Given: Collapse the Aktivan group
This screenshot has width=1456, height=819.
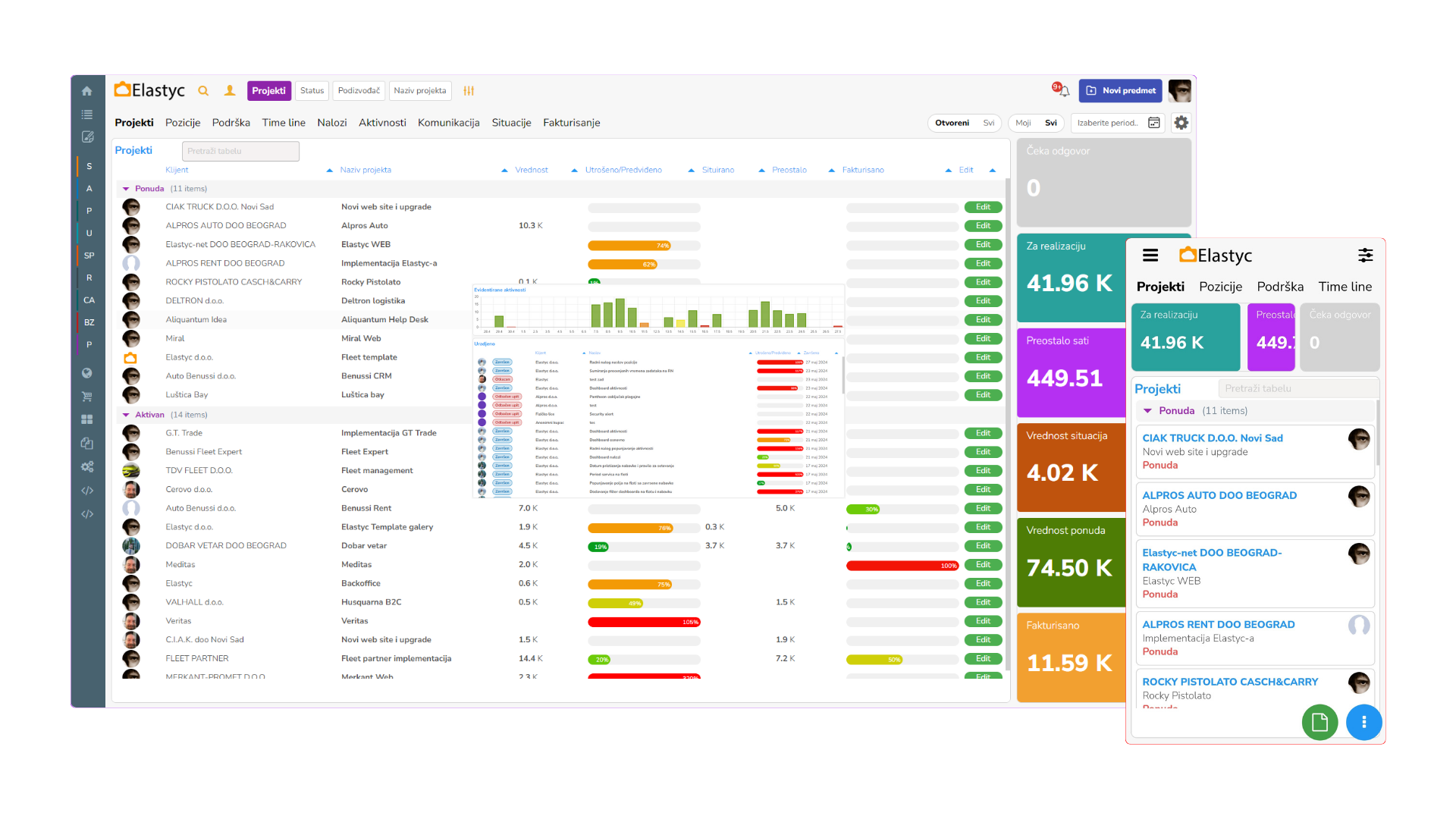Looking at the screenshot, I should (x=126, y=415).
